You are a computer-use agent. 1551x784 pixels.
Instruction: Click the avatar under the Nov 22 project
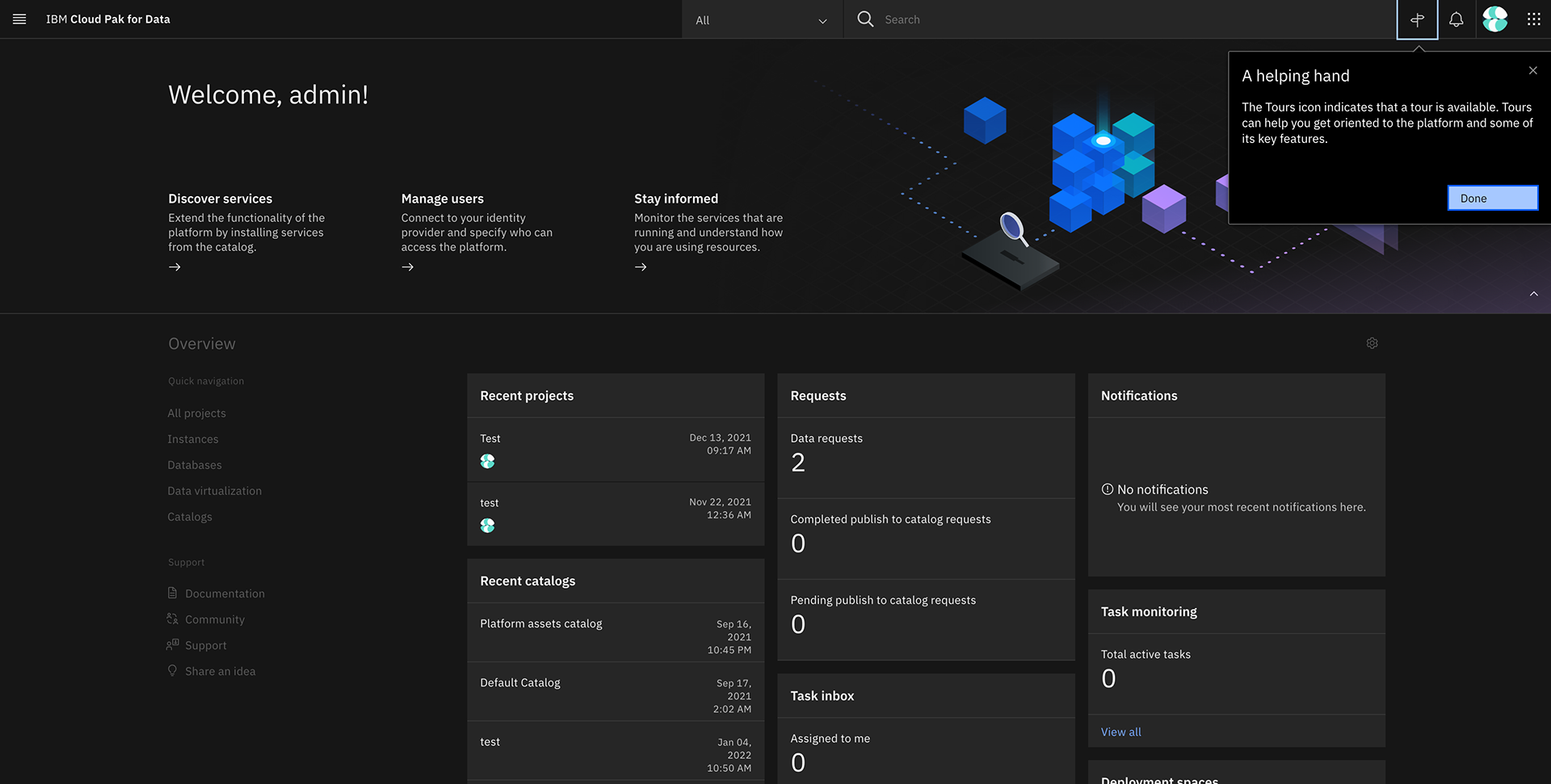[487, 526]
